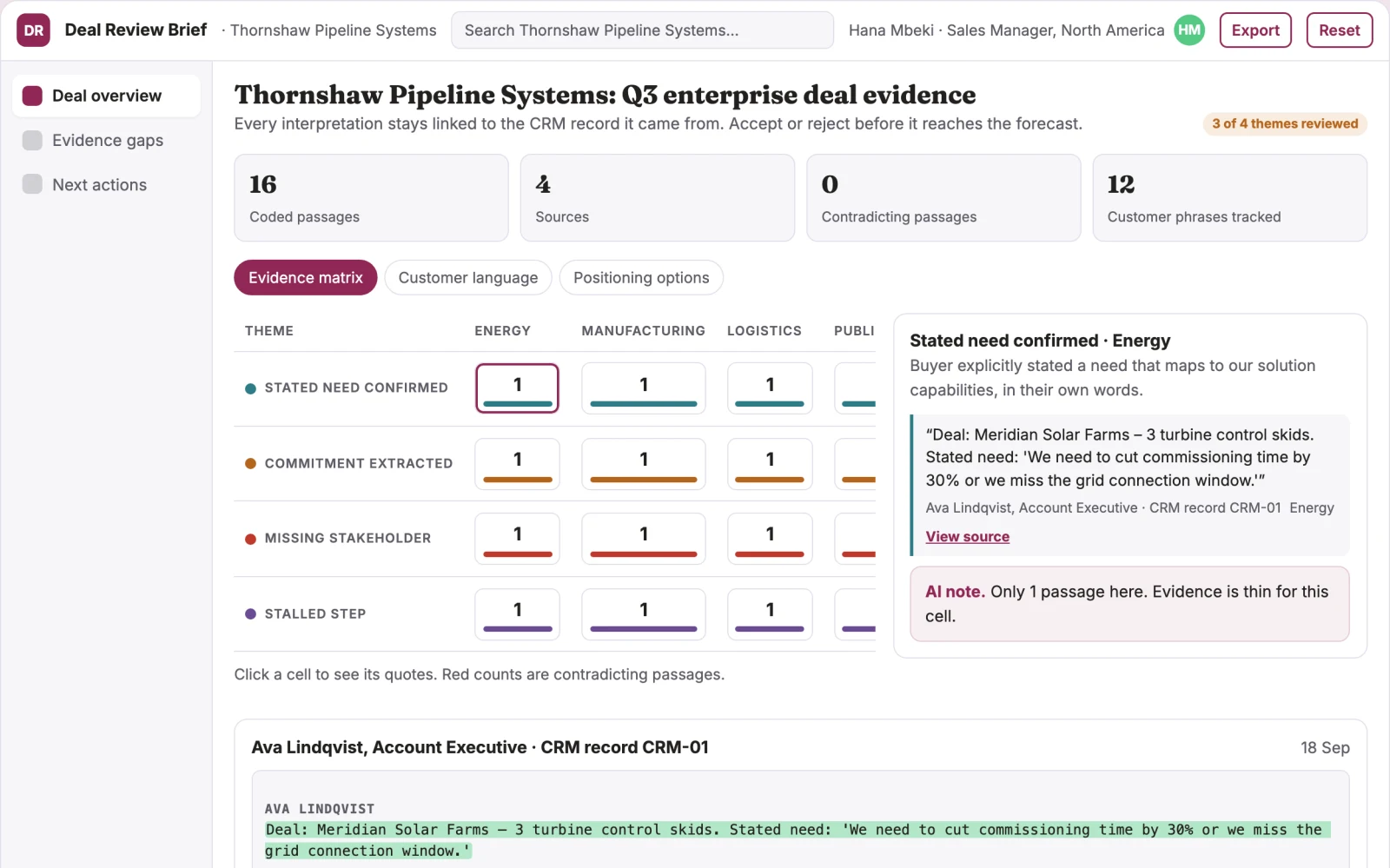Switch to the Positioning options tab
This screenshot has width=1390, height=868.
click(x=641, y=277)
